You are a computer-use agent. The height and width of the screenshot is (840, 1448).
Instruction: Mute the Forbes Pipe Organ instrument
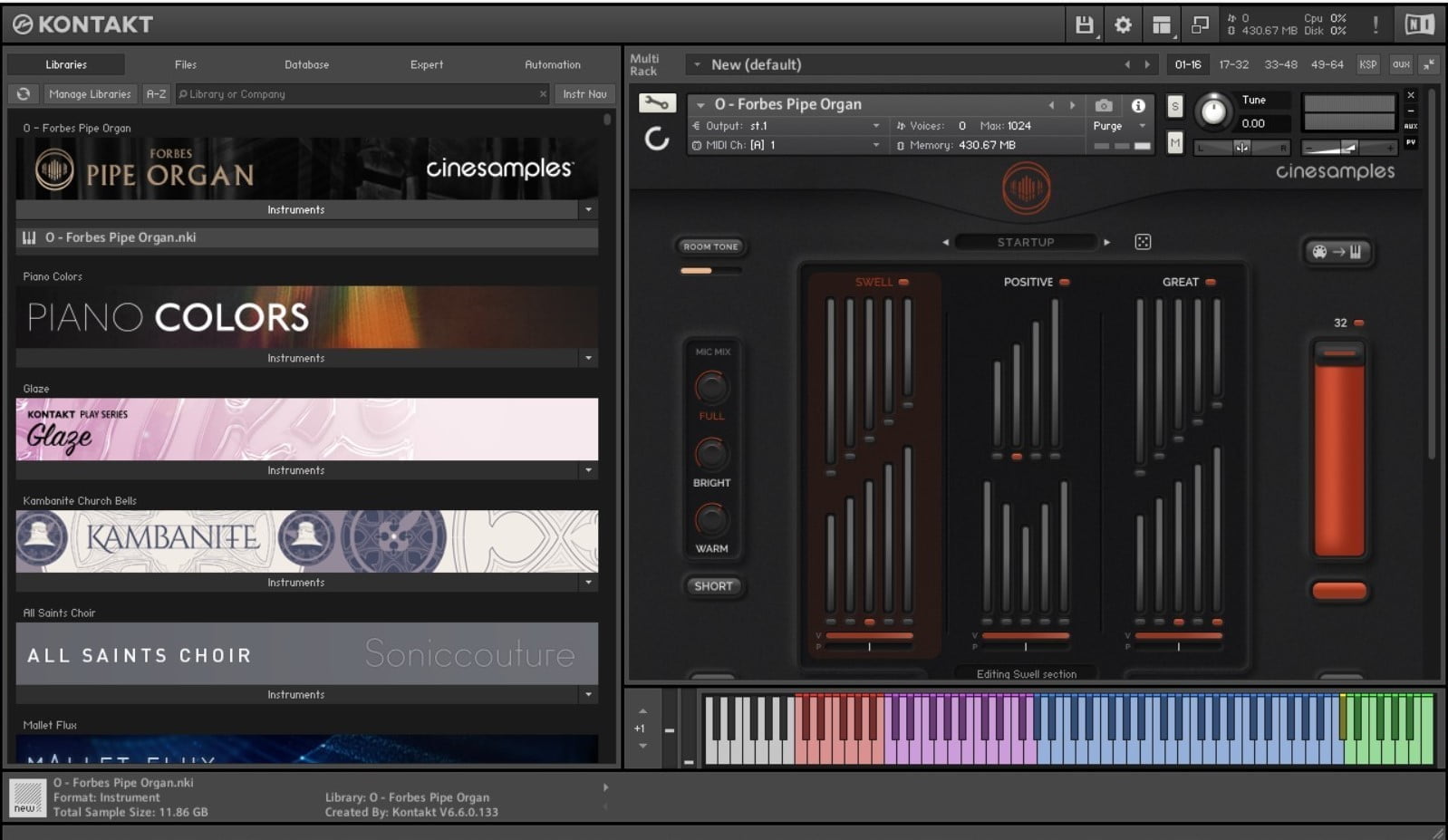pos(1175,142)
